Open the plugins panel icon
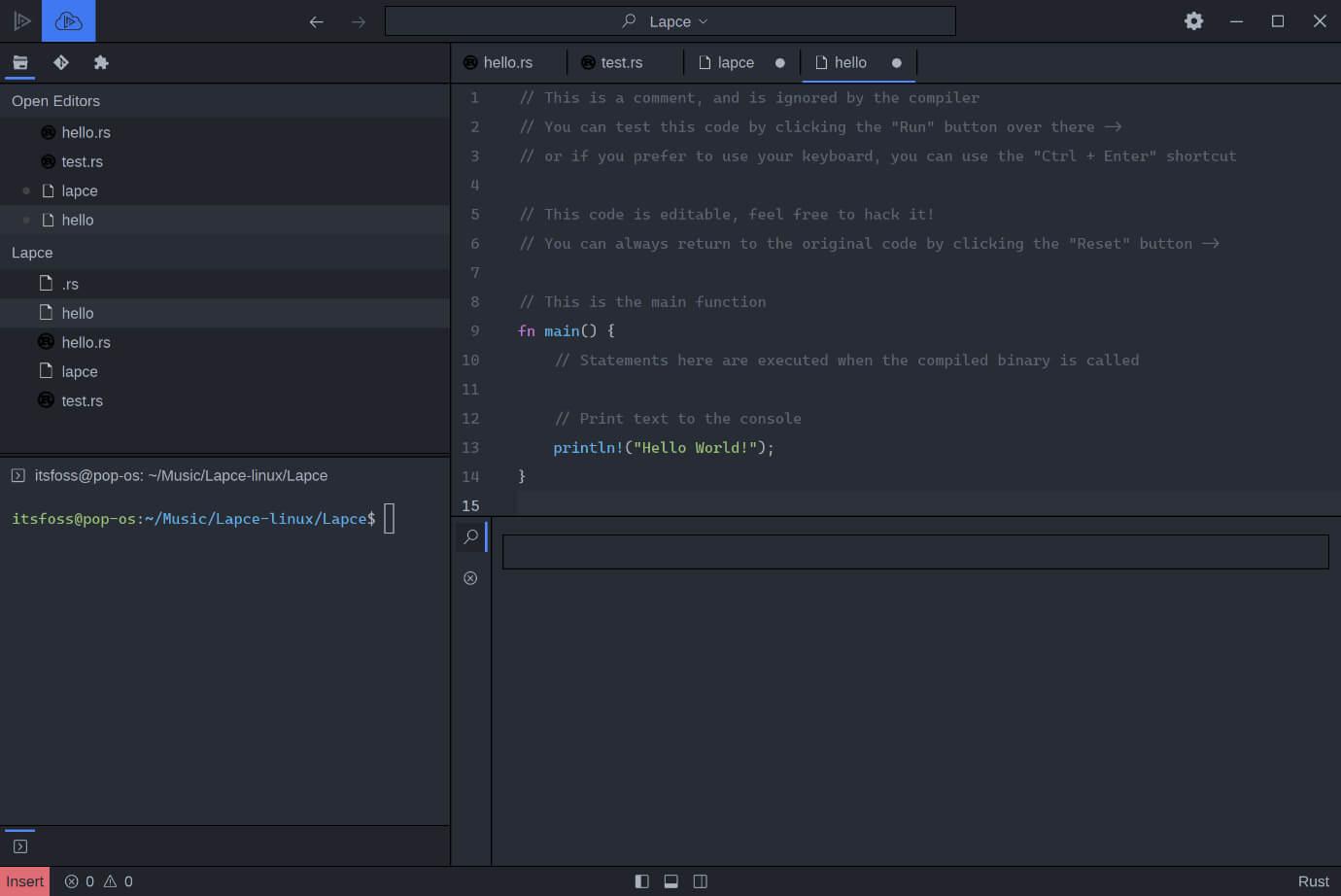 (101, 62)
